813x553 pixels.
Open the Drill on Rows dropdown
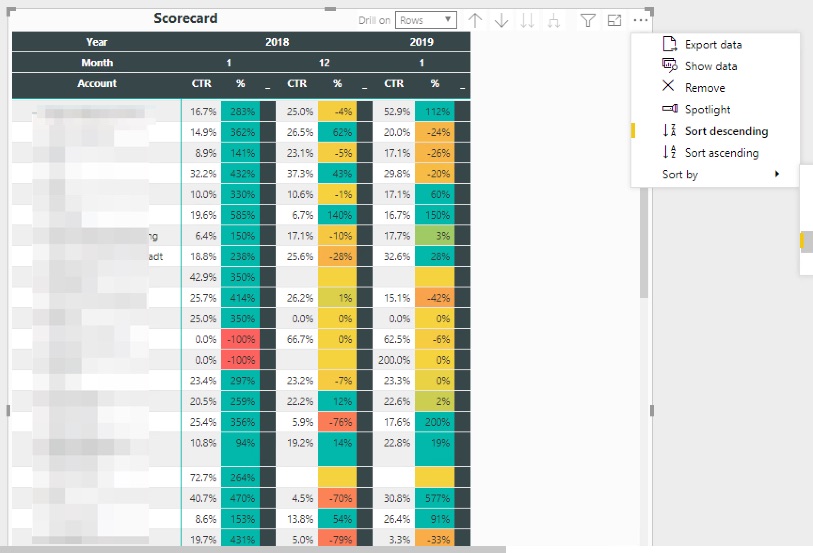(426, 20)
